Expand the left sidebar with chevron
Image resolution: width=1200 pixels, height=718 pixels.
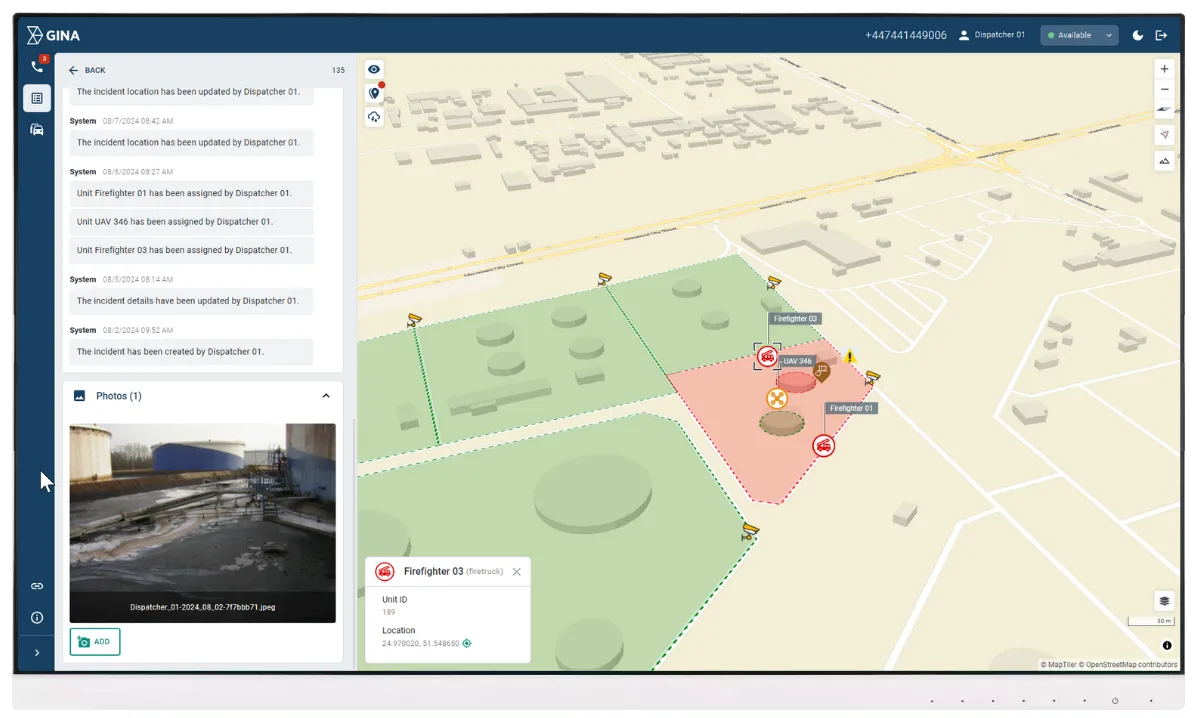tap(37, 653)
